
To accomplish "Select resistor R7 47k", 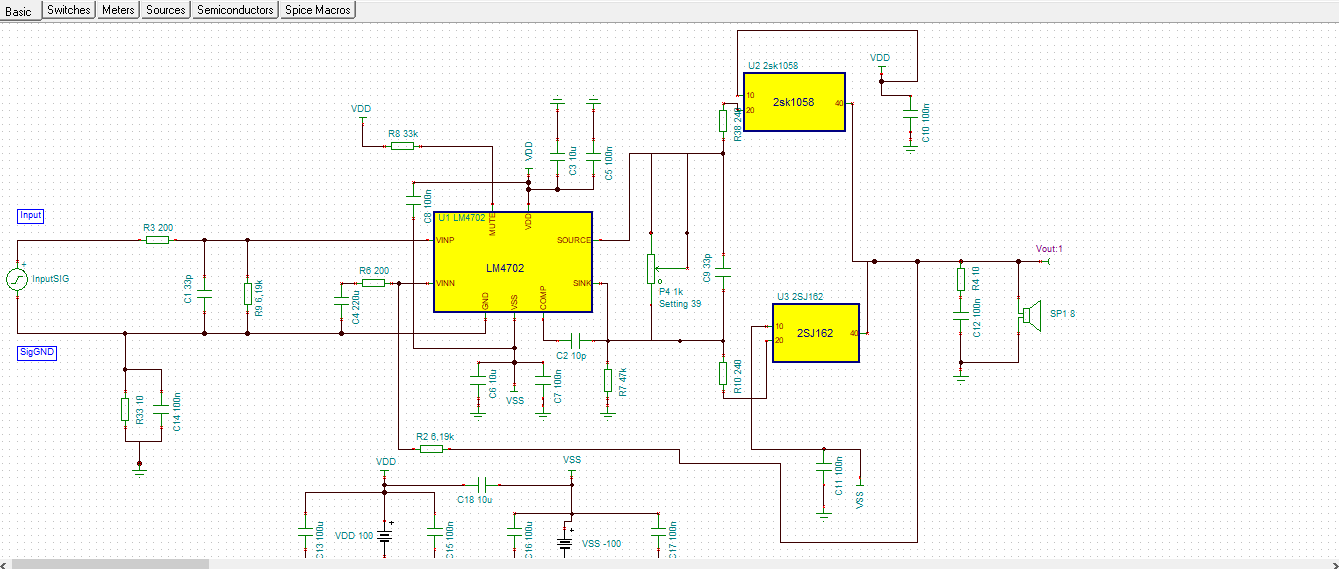I will coord(607,380).
